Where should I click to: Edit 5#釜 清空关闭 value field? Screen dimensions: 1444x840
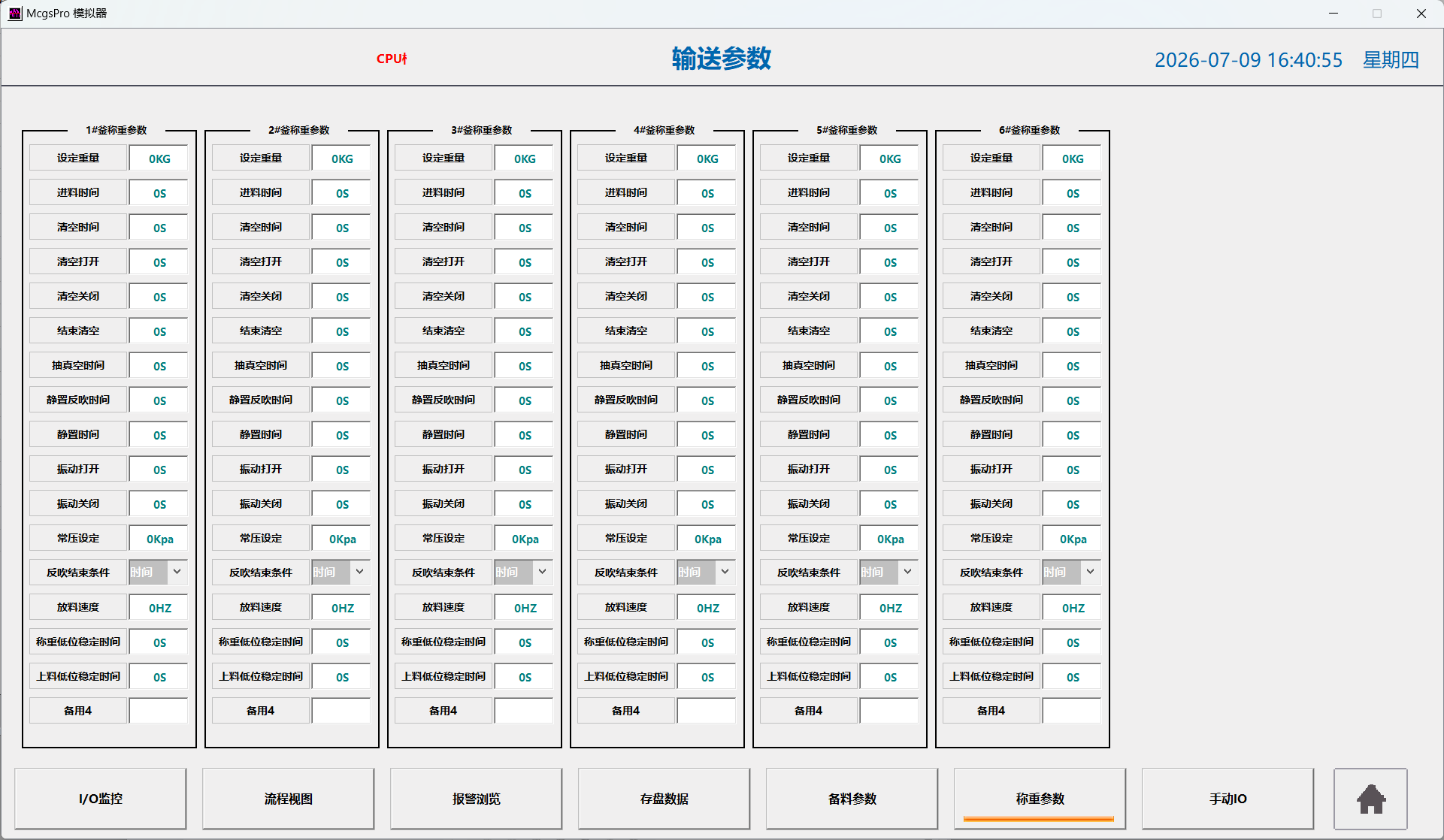pos(889,297)
